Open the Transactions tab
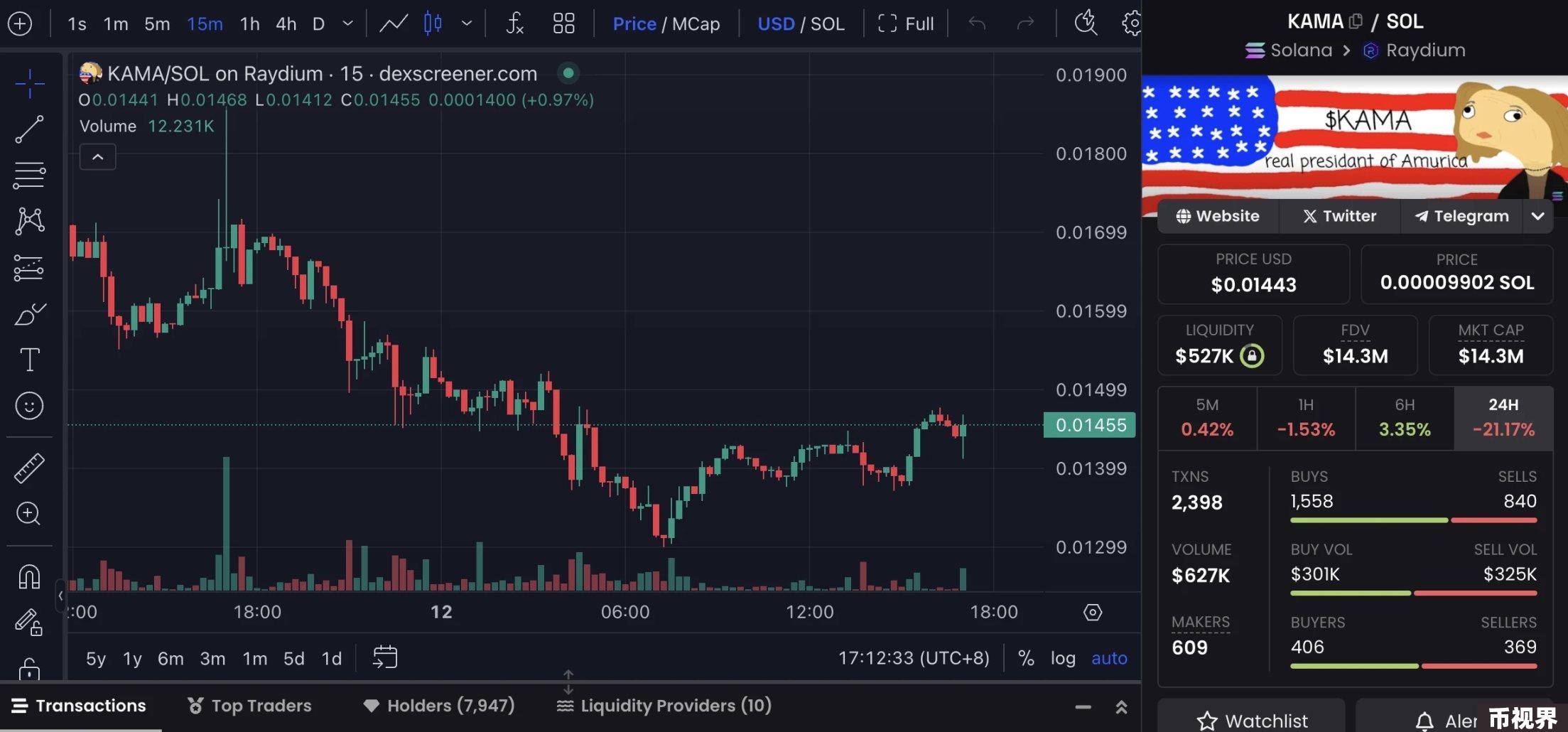The height and width of the screenshot is (732, 1568). click(79, 706)
